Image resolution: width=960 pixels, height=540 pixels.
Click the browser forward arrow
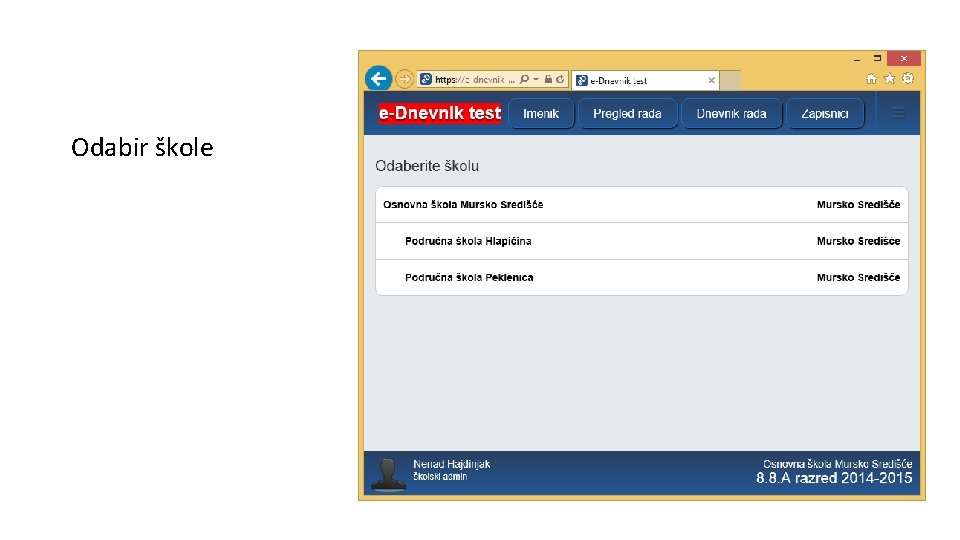point(404,79)
